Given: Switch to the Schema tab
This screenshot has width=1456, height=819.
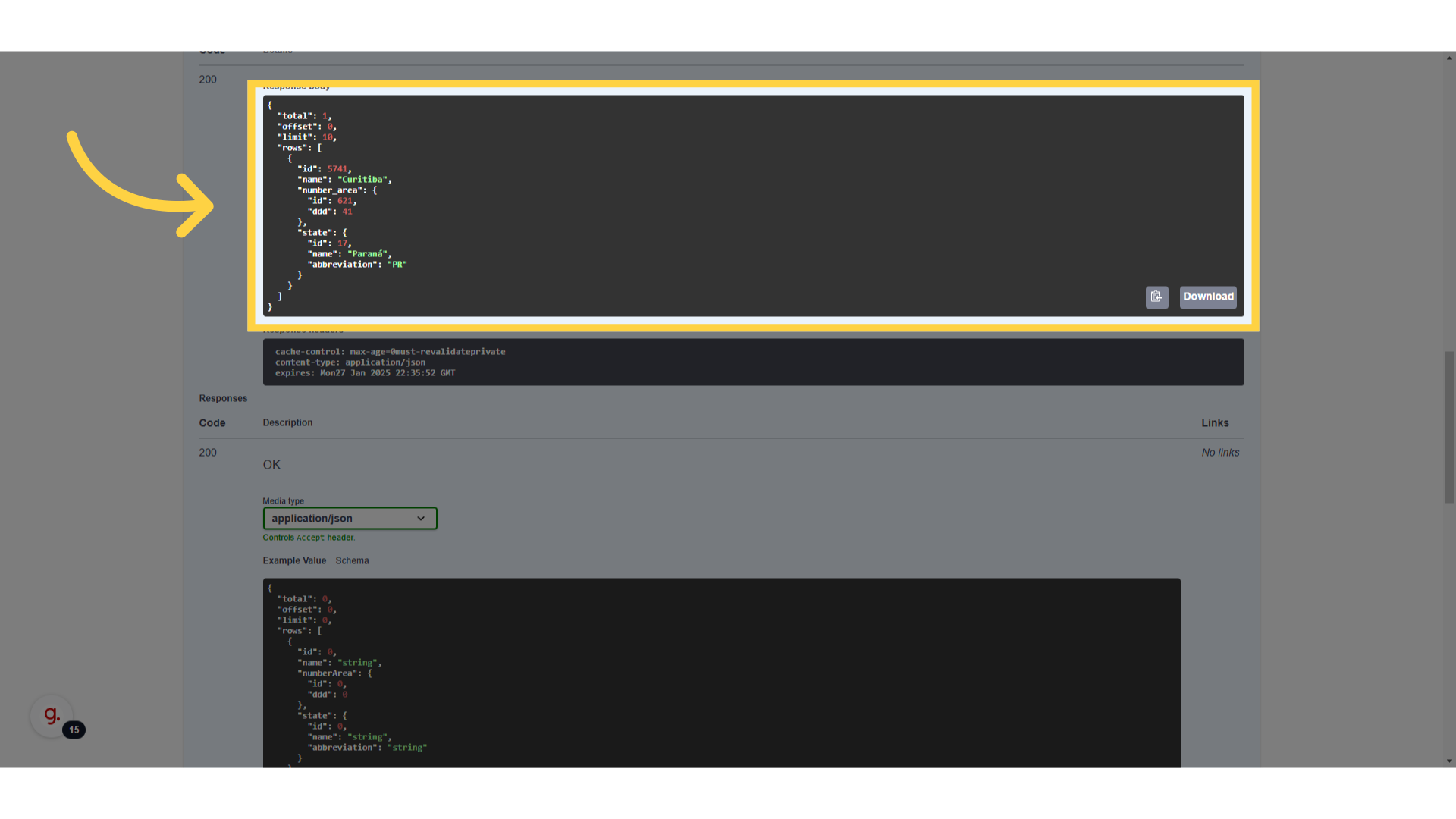Looking at the screenshot, I should pos(352,561).
